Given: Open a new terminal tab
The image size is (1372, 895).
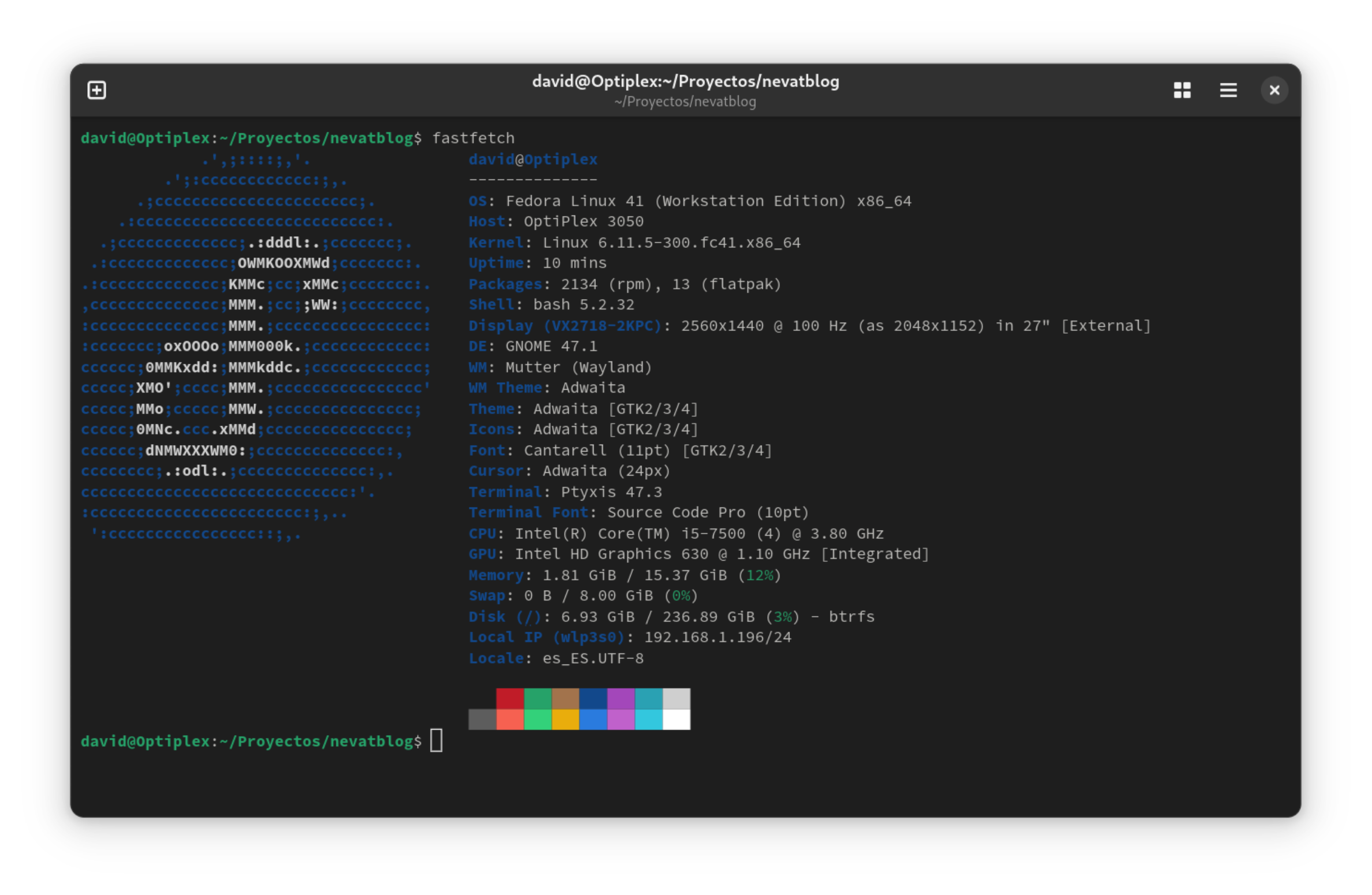Looking at the screenshot, I should point(96,90).
